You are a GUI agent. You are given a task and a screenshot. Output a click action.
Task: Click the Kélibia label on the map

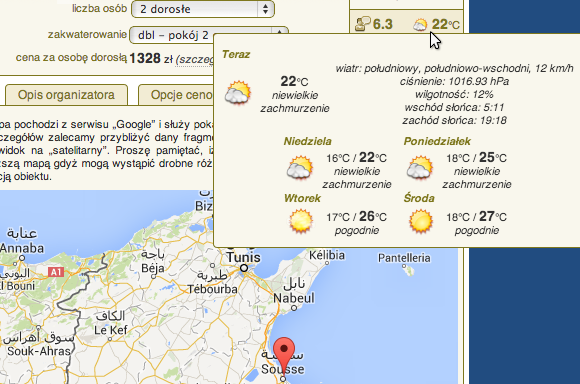(327, 255)
